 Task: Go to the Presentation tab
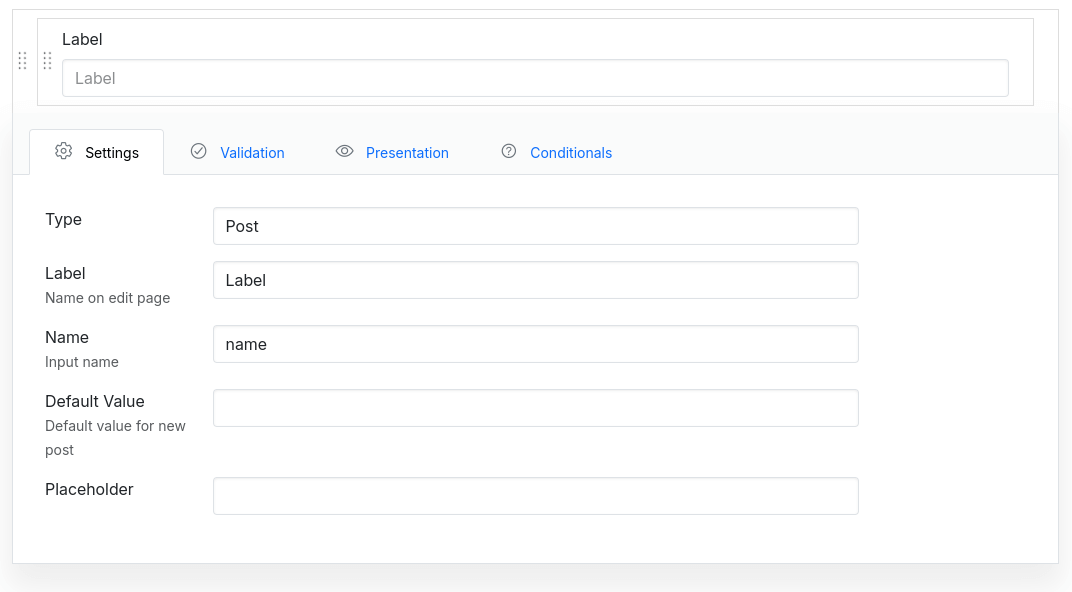click(407, 153)
